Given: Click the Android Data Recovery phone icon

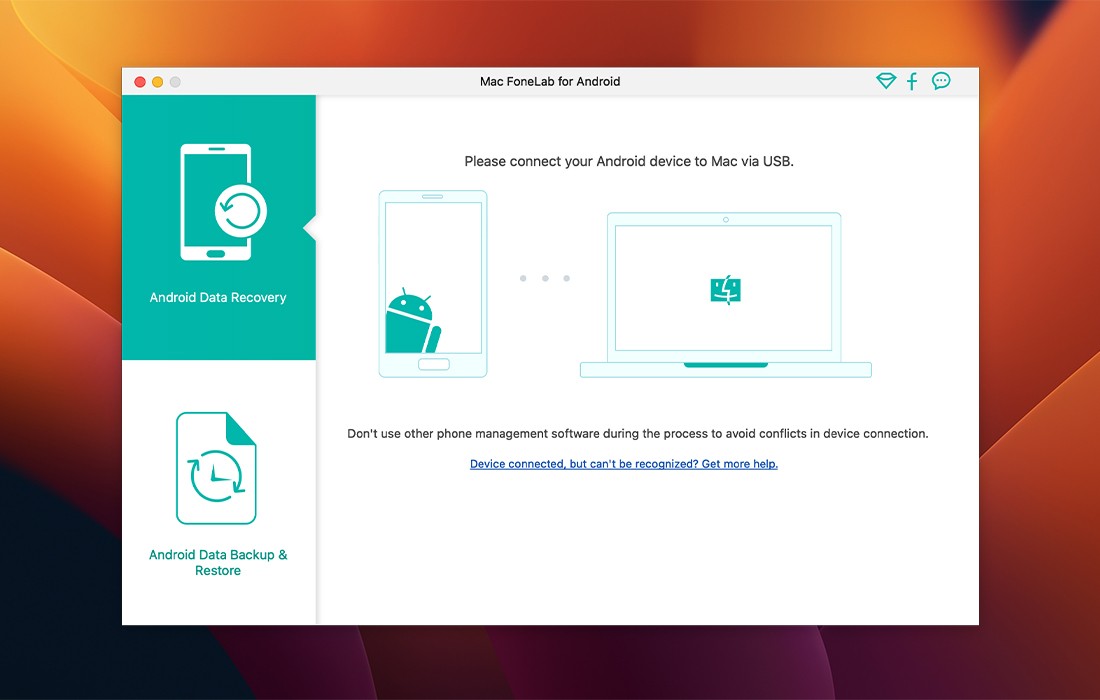Looking at the screenshot, I should click(217, 203).
